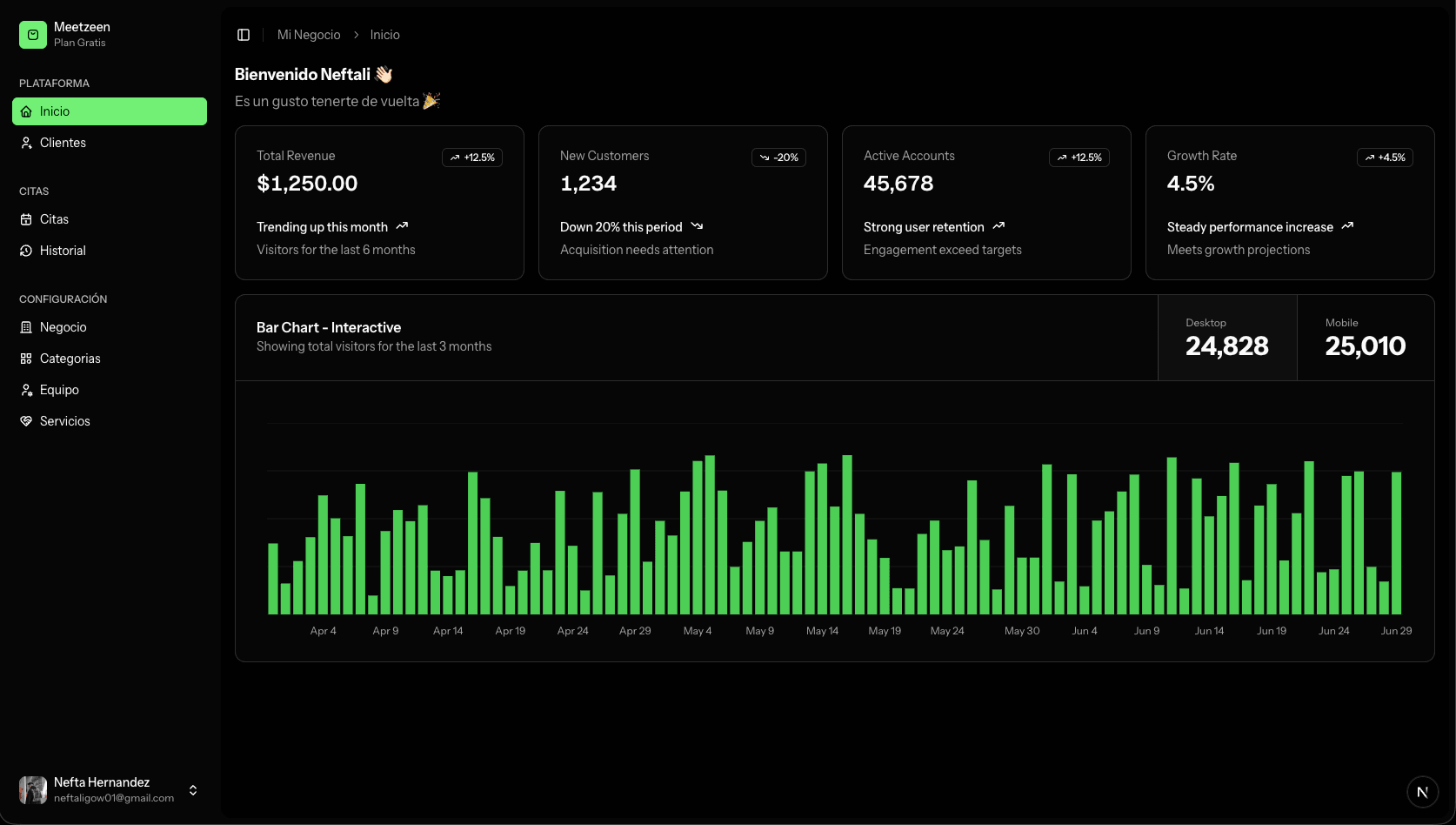The image size is (1456, 825).
Task: Open the Clientes page
Action: pyautogui.click(x=63, y=143)
